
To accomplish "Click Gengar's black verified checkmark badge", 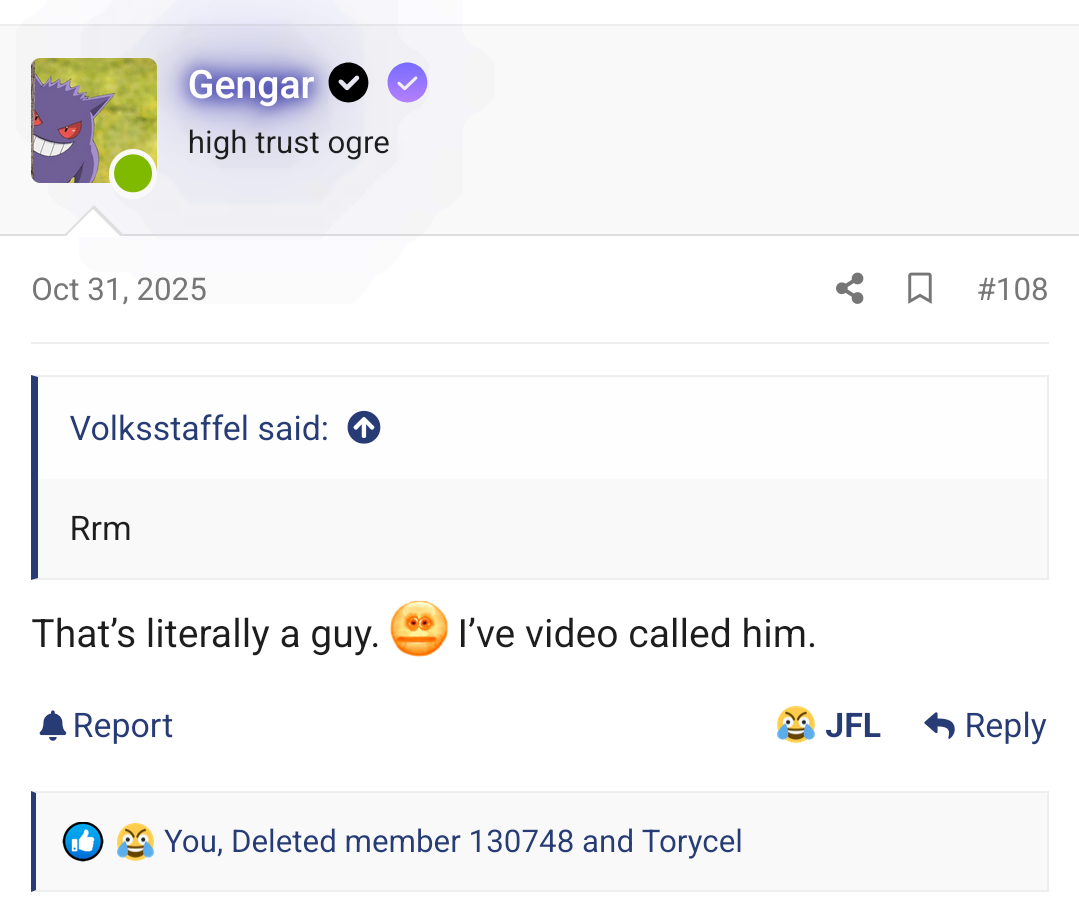I will point(348,82).
